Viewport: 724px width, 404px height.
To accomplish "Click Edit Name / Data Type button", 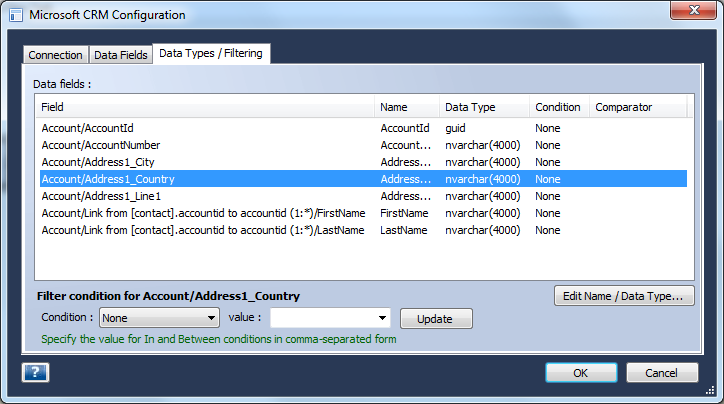I will point(624,296).
